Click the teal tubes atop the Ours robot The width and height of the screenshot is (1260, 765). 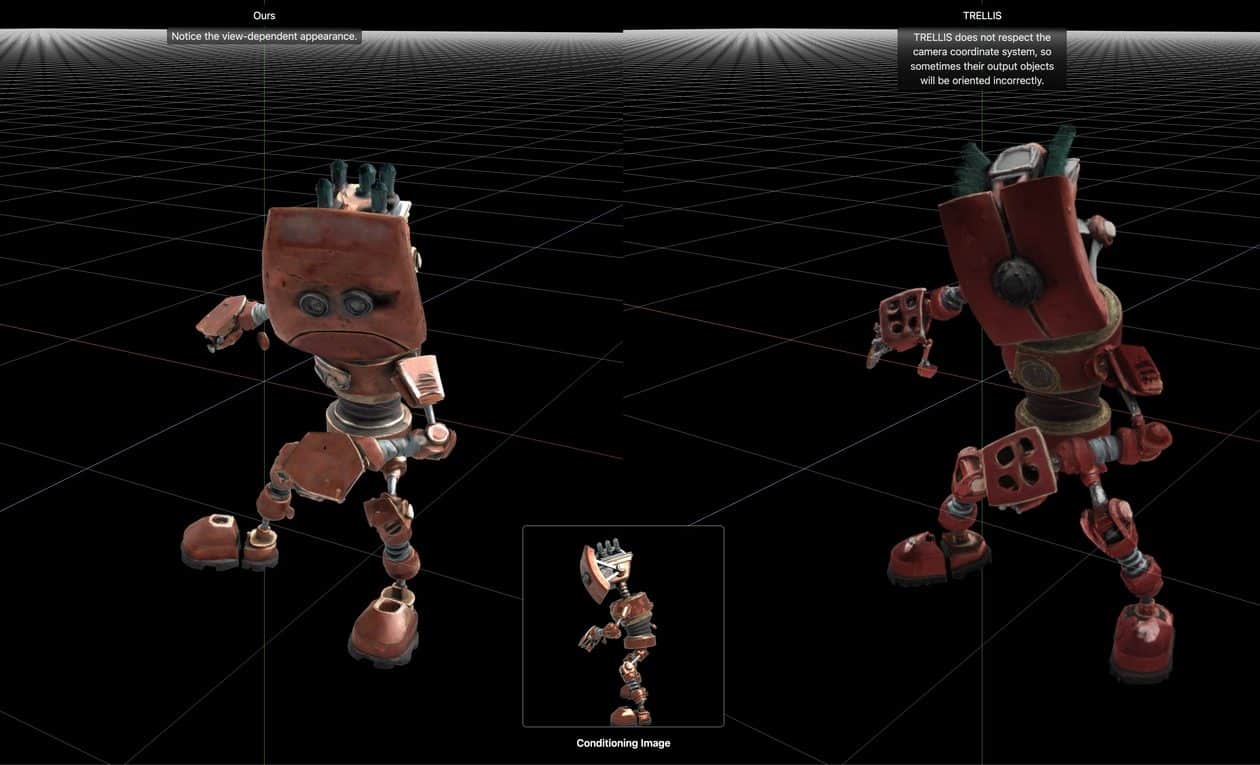pyautogui.click(x=355, y=186)
